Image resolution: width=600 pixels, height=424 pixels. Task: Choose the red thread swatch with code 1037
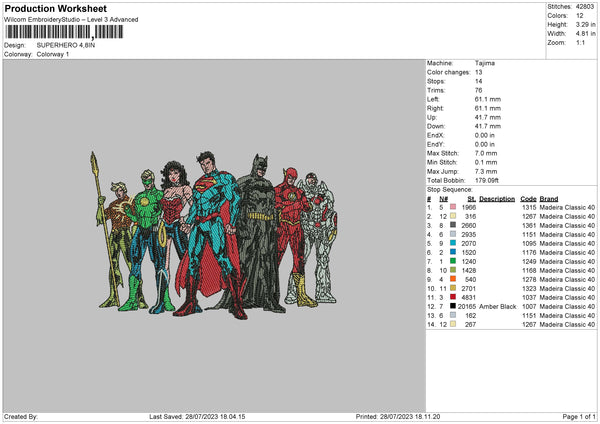(x=453, y=297)
